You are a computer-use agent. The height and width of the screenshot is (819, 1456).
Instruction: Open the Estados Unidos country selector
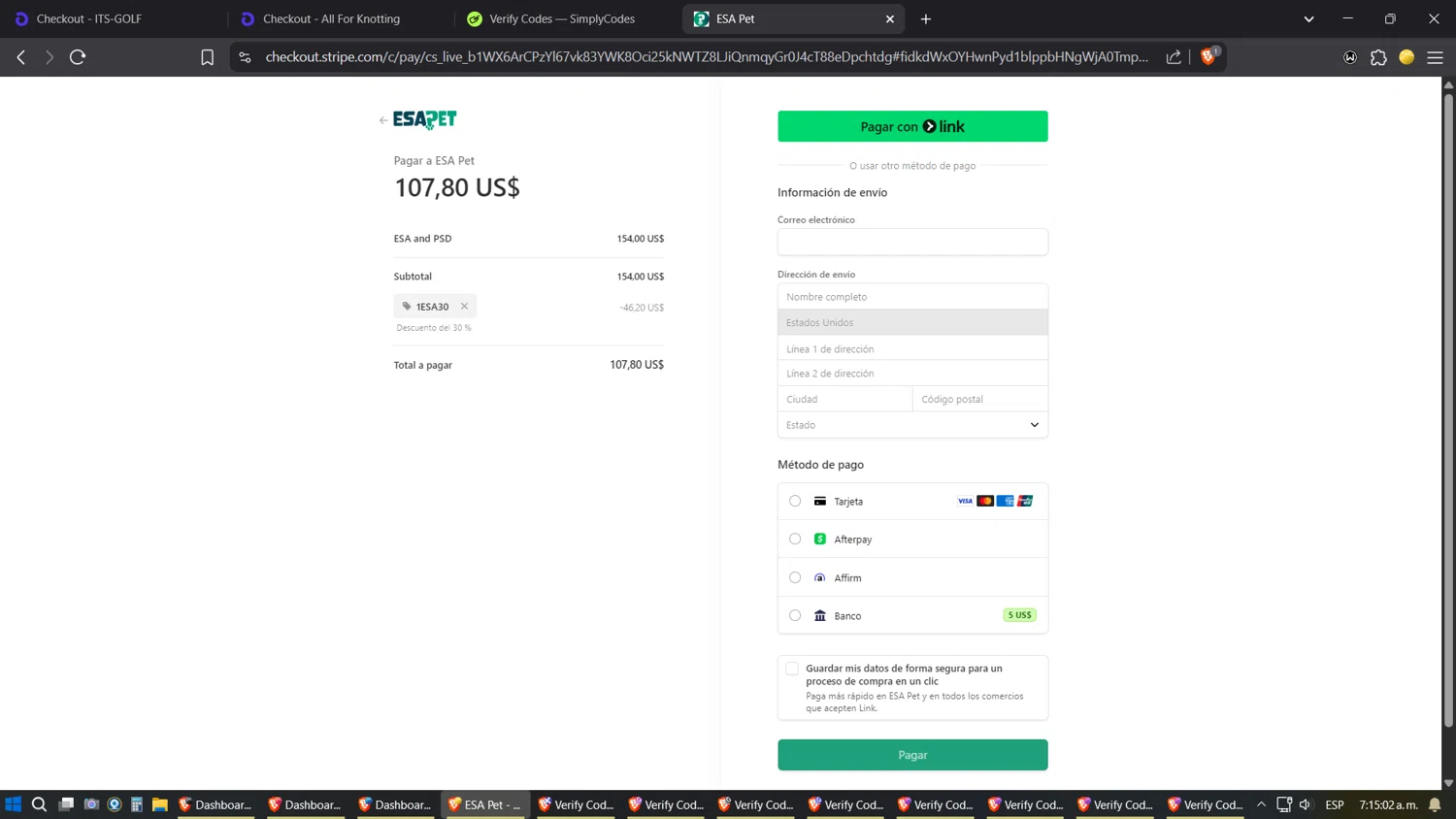click(x=912, y=322)
